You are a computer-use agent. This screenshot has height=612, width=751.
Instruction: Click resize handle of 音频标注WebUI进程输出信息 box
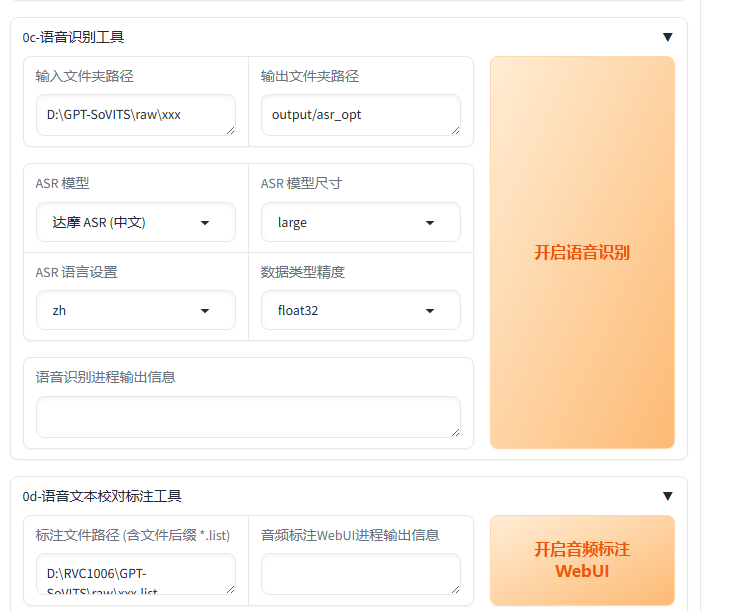pyautogui.click(x=455, y=589)
